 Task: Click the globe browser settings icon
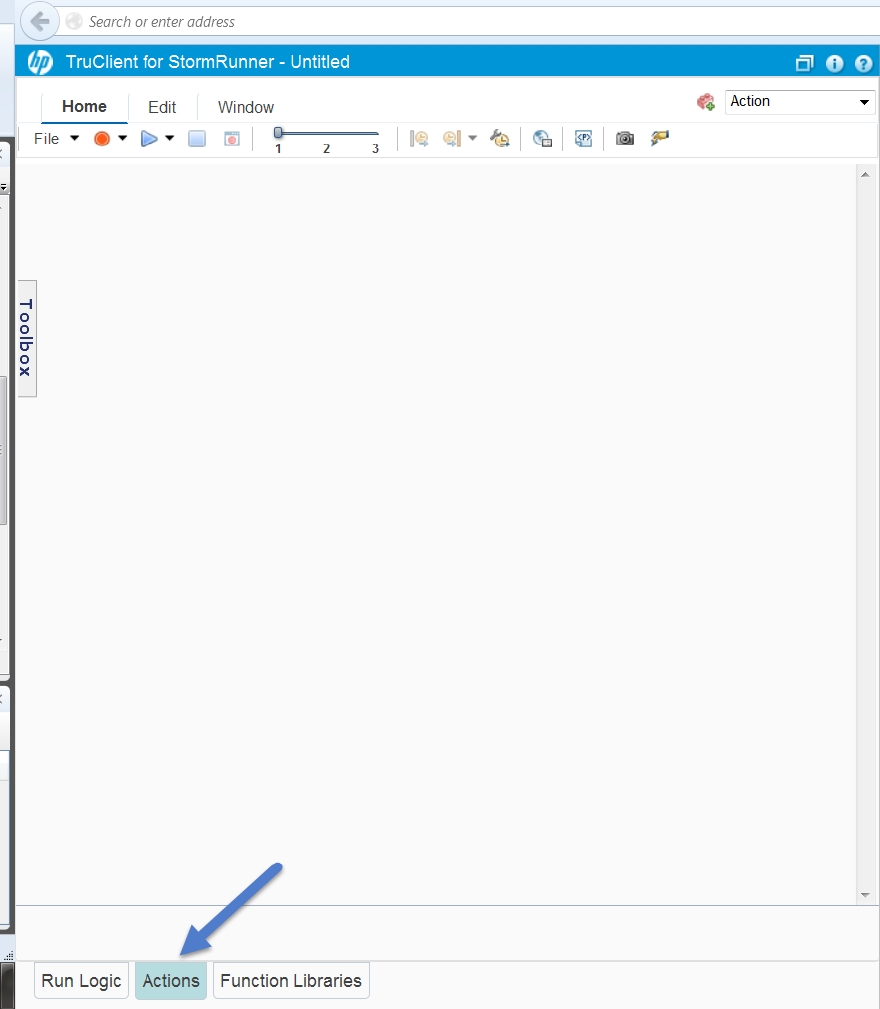point(542,138)
